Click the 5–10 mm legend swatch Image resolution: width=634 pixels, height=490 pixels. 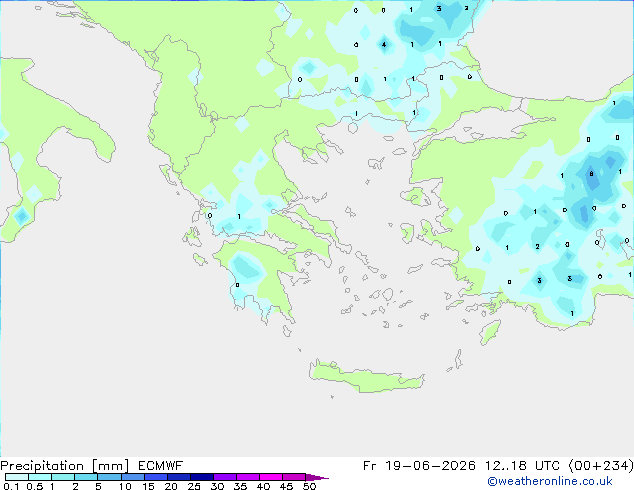click(109, 477)
